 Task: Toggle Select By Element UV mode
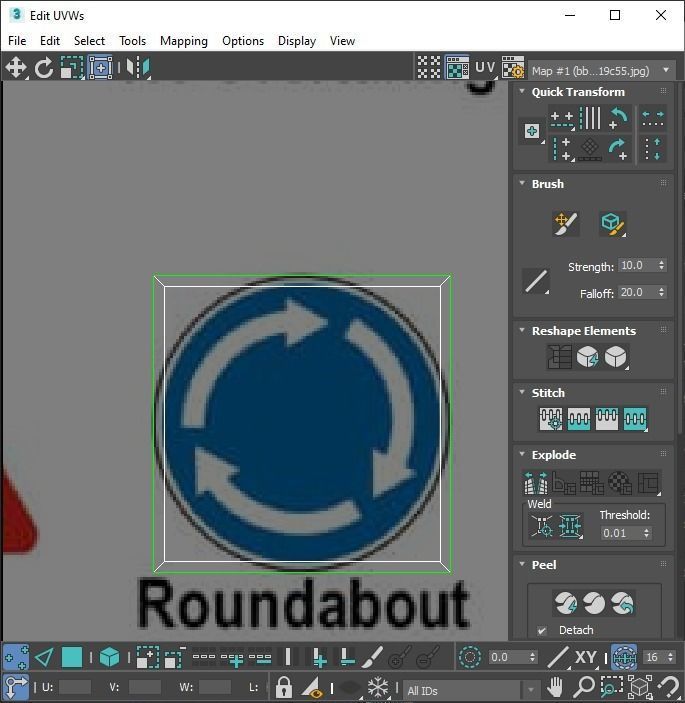point(109,658)
